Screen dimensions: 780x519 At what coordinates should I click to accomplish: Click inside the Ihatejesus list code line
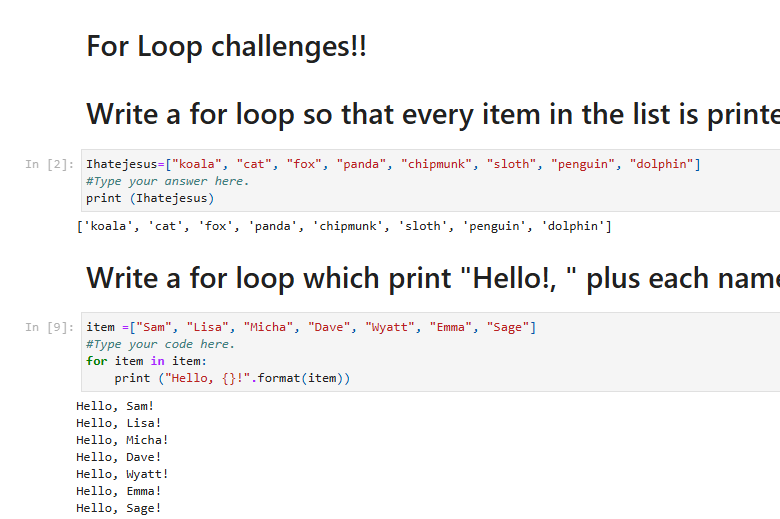393,164
